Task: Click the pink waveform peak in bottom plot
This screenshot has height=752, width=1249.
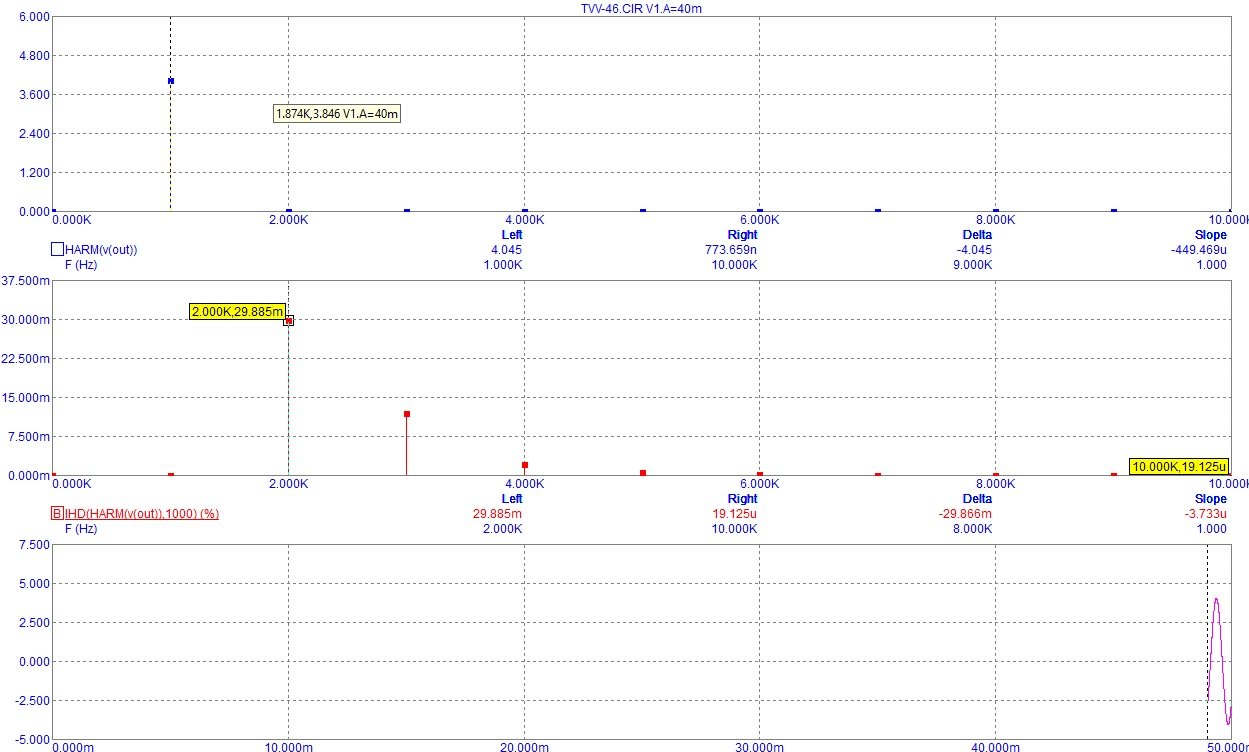Action: click(x=1216, y=599)
